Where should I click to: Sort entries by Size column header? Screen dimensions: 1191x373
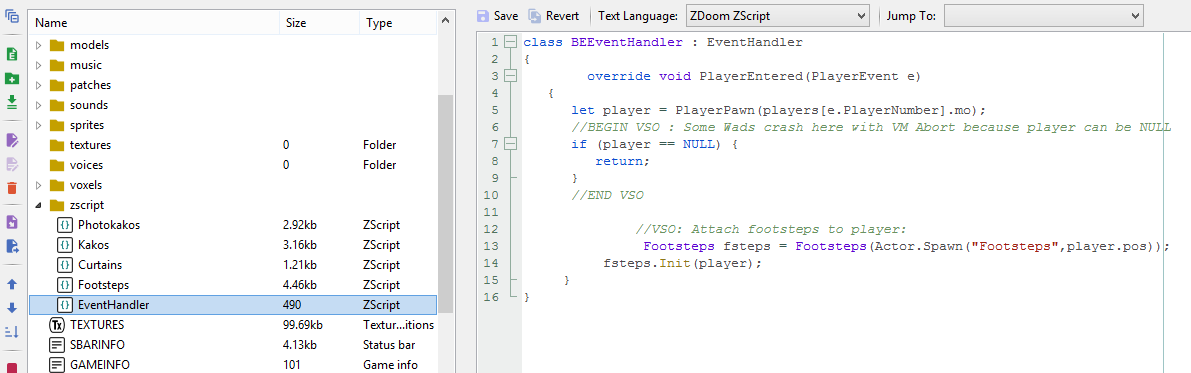[319, 23]
